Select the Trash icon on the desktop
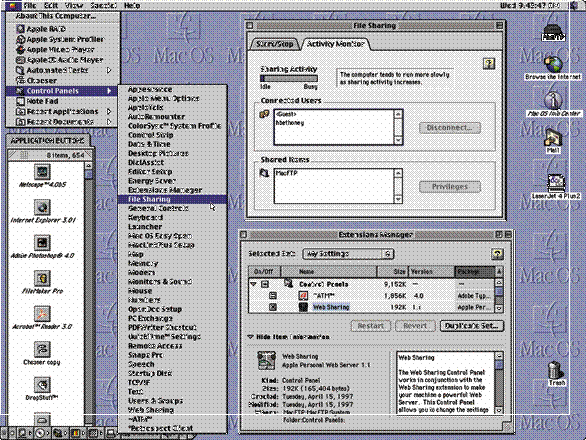Screen dimensions: 586x440 pyautogui.click(x=556, y=370)
